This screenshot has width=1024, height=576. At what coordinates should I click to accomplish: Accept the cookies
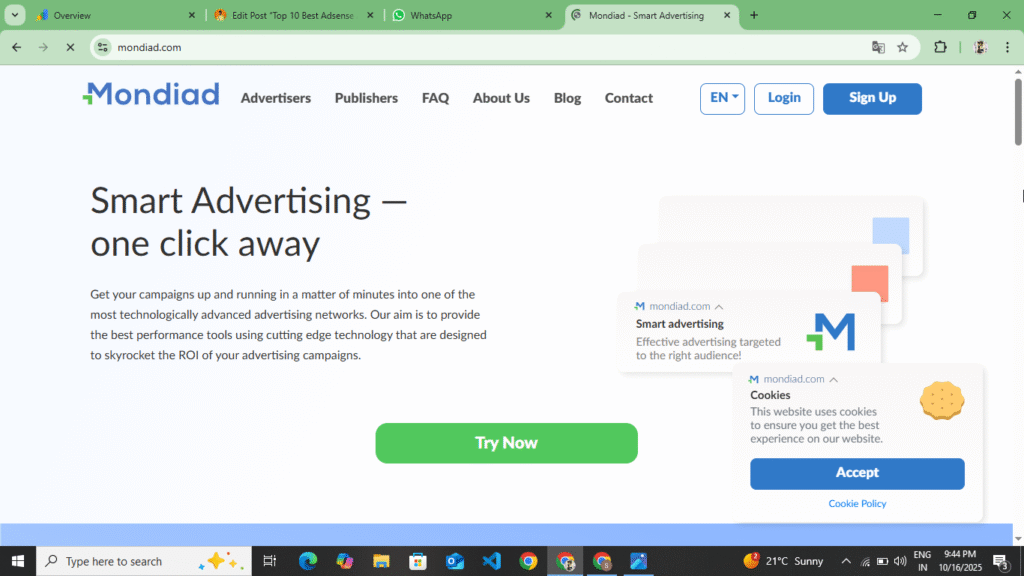click(857, 473)
